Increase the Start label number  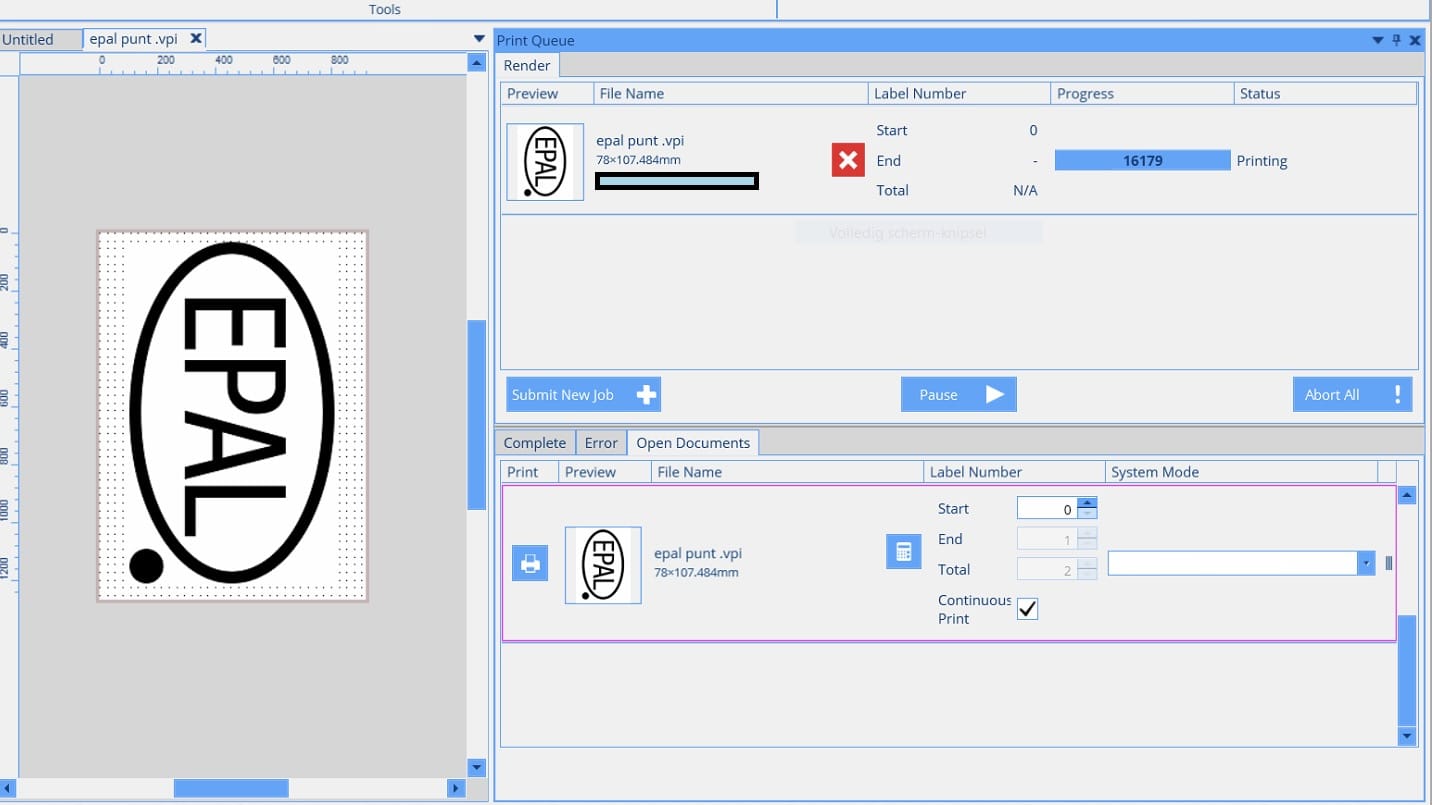point(1087,502)
